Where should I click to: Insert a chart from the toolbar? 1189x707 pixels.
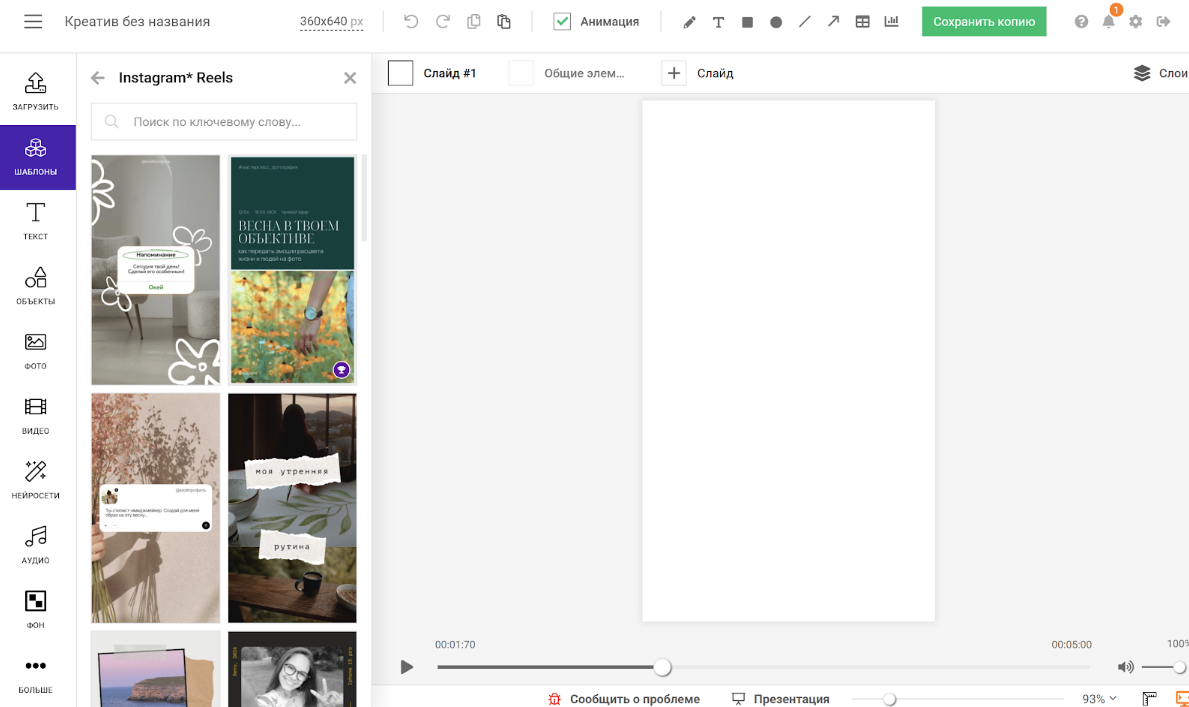(x=891, y=22)
